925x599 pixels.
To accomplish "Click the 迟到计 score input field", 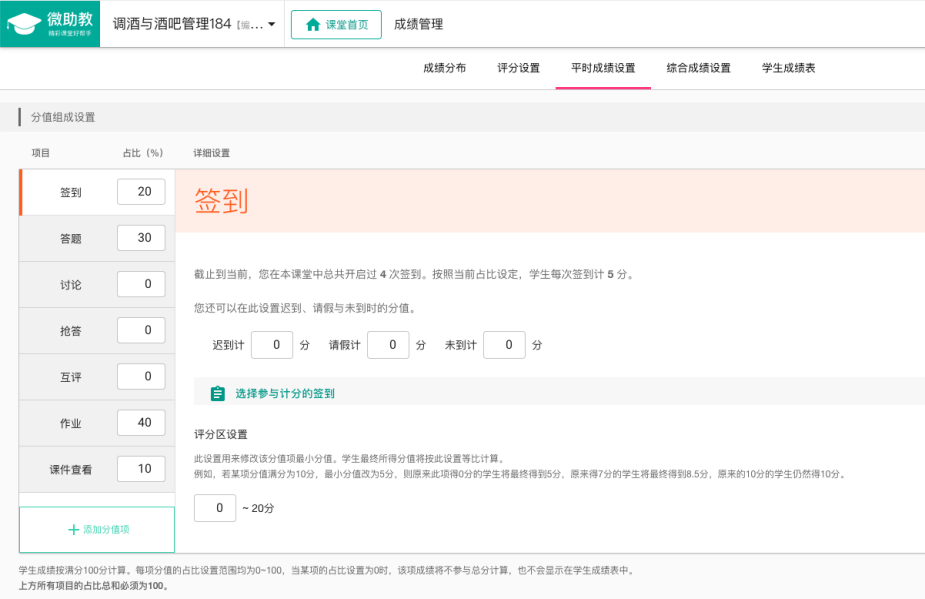I will click(272, 345).
